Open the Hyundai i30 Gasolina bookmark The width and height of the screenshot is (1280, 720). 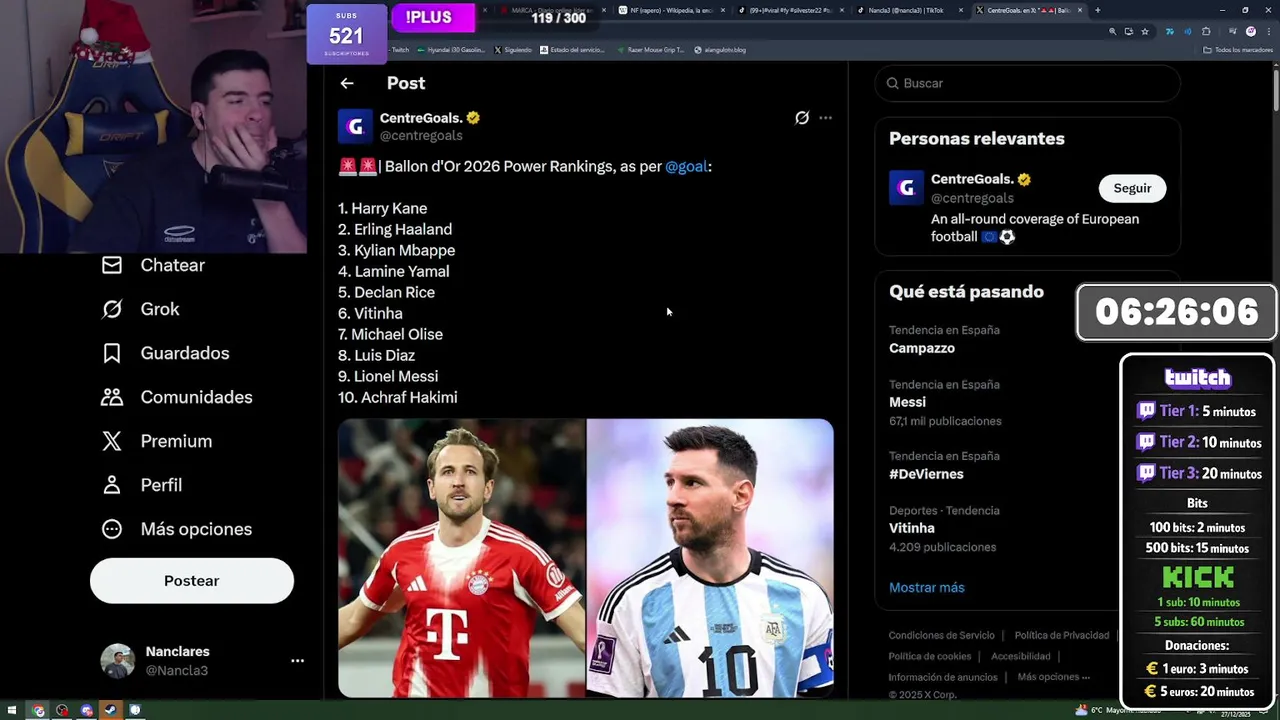click(450, 49)
